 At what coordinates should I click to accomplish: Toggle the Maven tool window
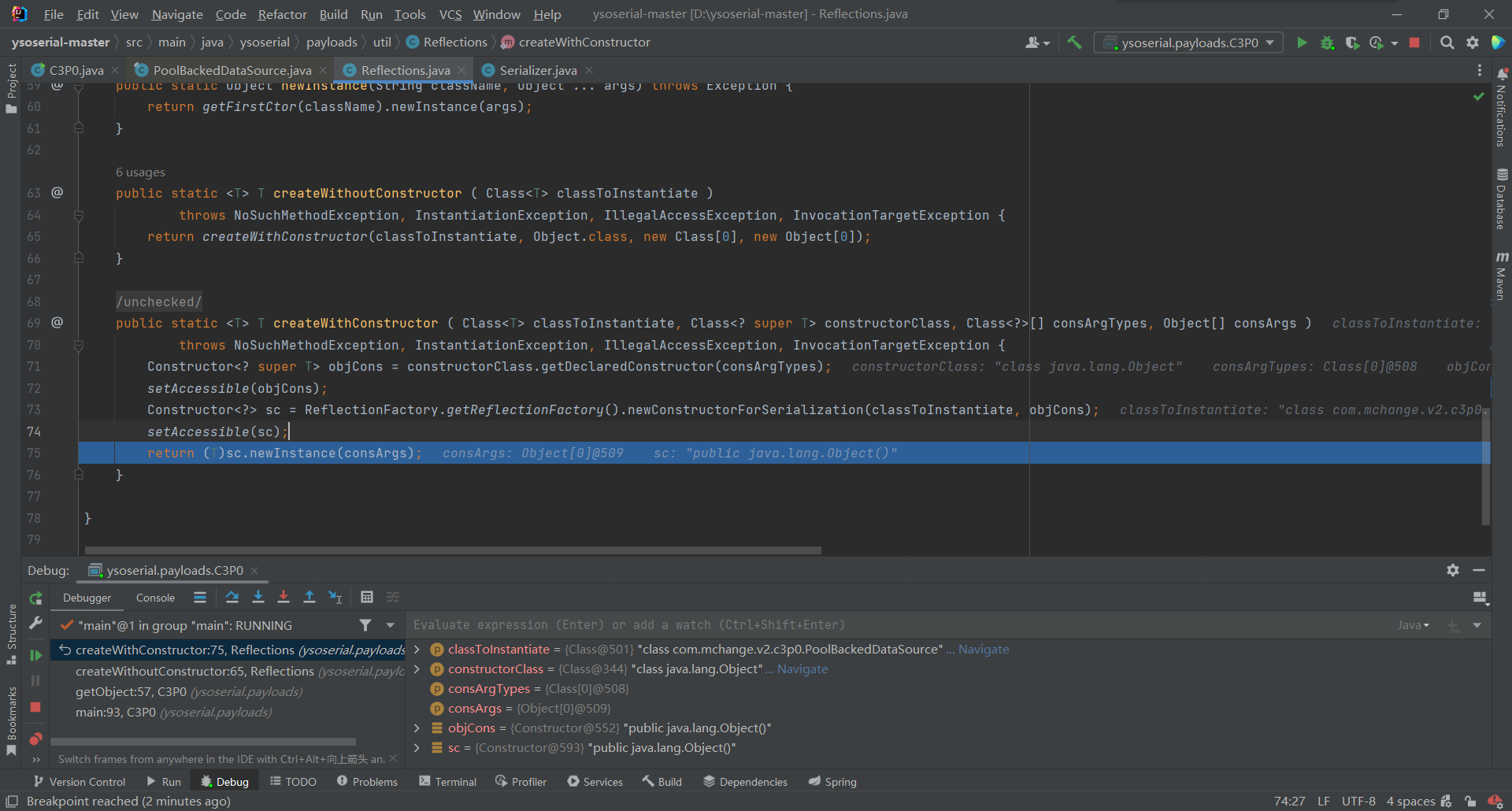1502,276
